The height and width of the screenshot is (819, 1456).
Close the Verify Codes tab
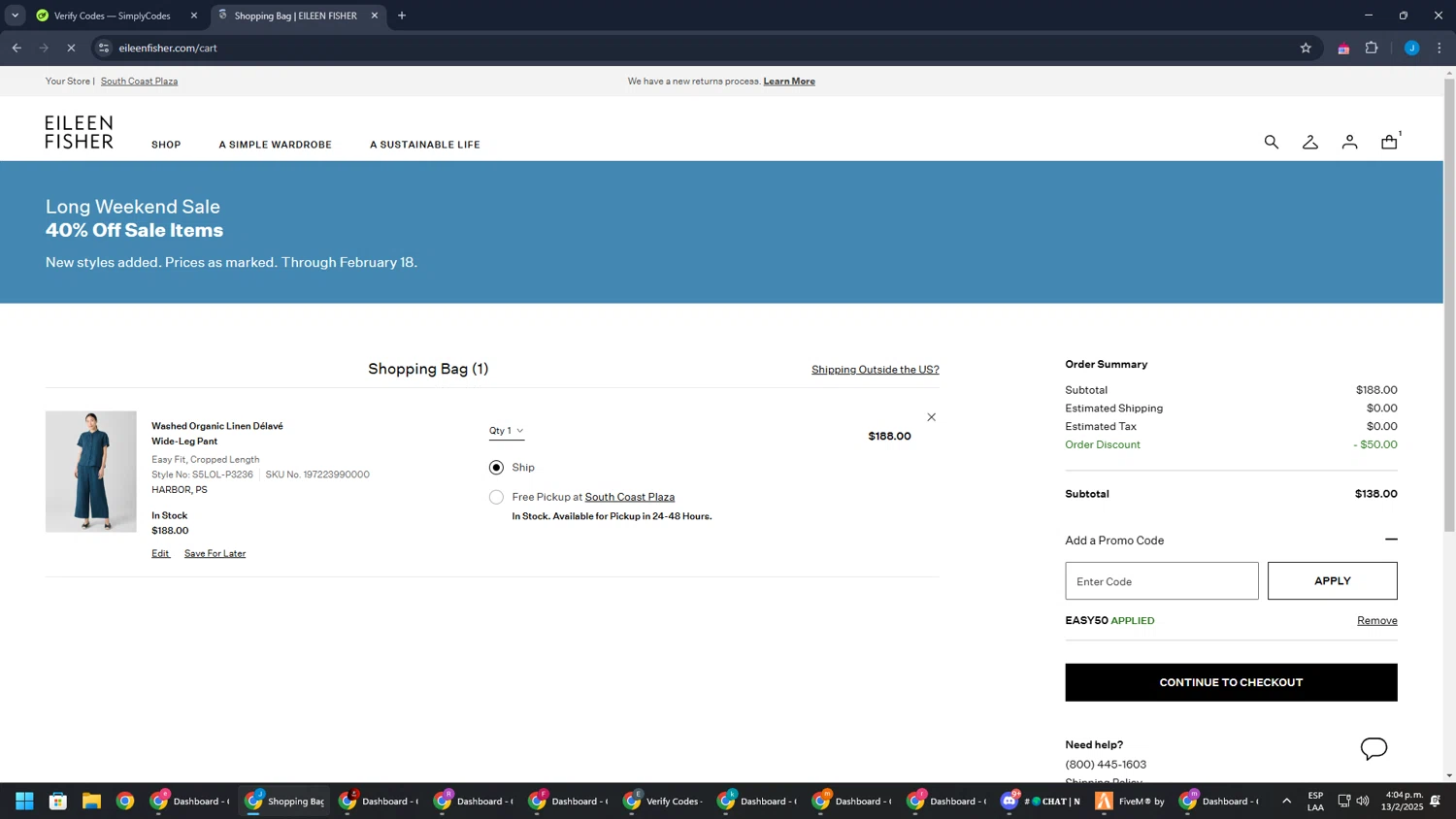pyautogui.click(x=194, y=16)
